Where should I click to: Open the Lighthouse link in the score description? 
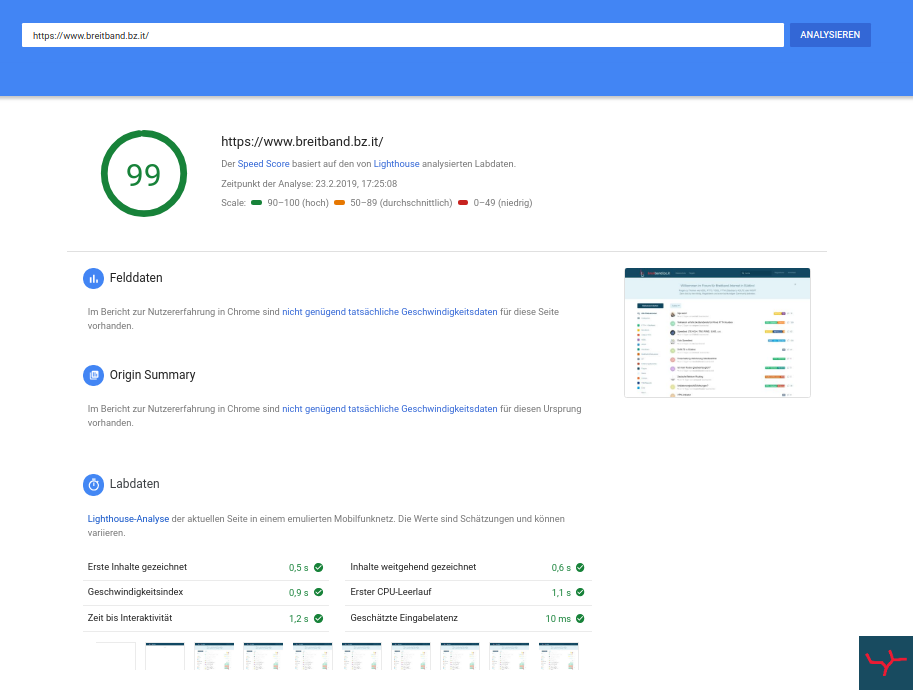point(396,163)
